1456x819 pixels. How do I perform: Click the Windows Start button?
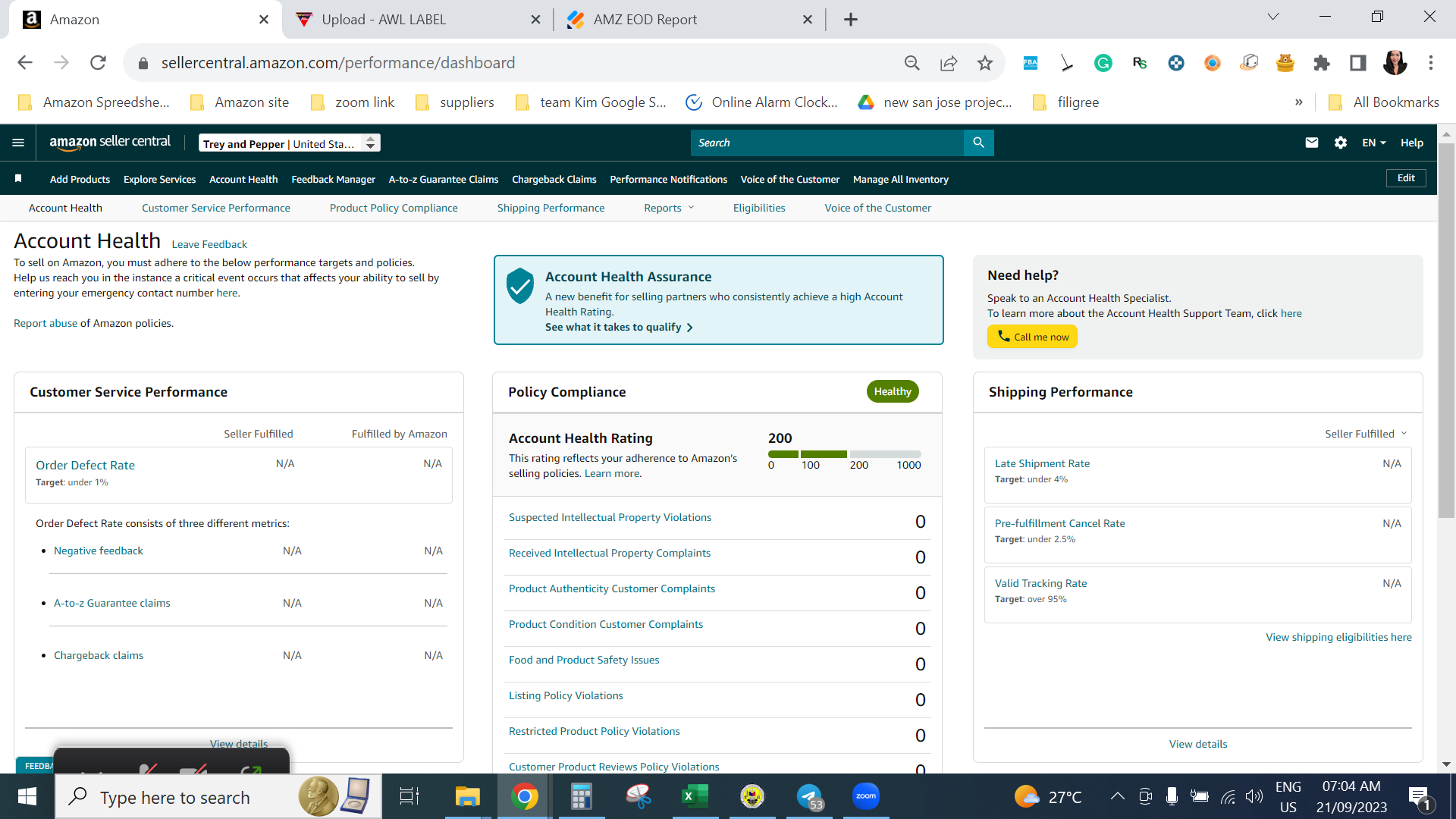tap(27, 796)
